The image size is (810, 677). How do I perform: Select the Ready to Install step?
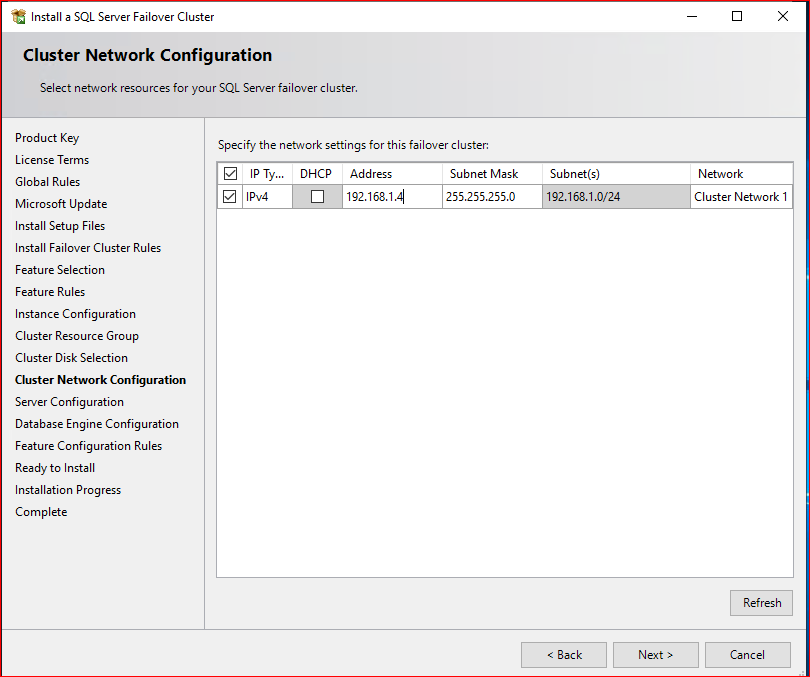(x=55, y=468)
